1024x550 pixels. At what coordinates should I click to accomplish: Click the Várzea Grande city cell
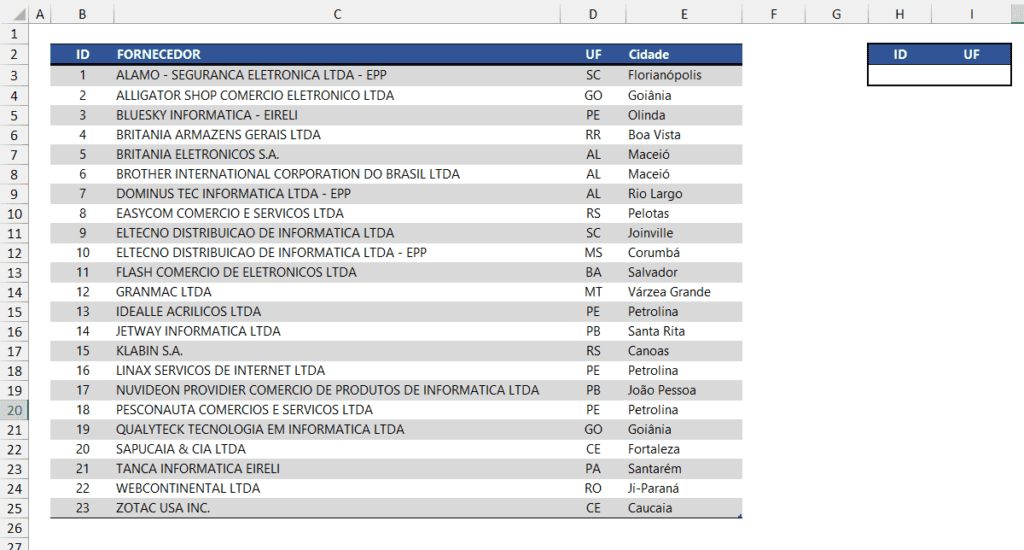coord(684,291)
